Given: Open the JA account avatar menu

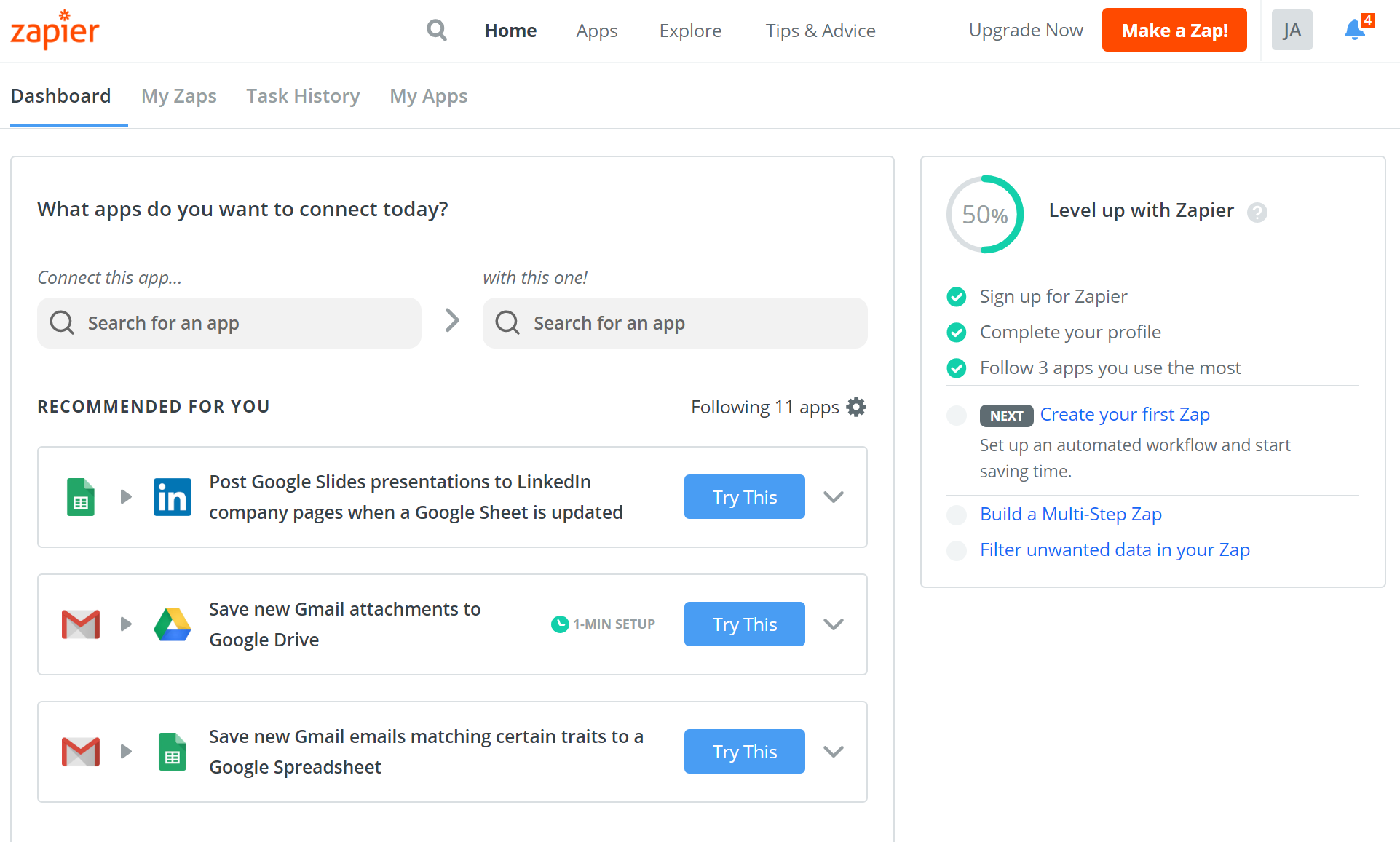Looking at the screenshot, I should [1292, 30].
